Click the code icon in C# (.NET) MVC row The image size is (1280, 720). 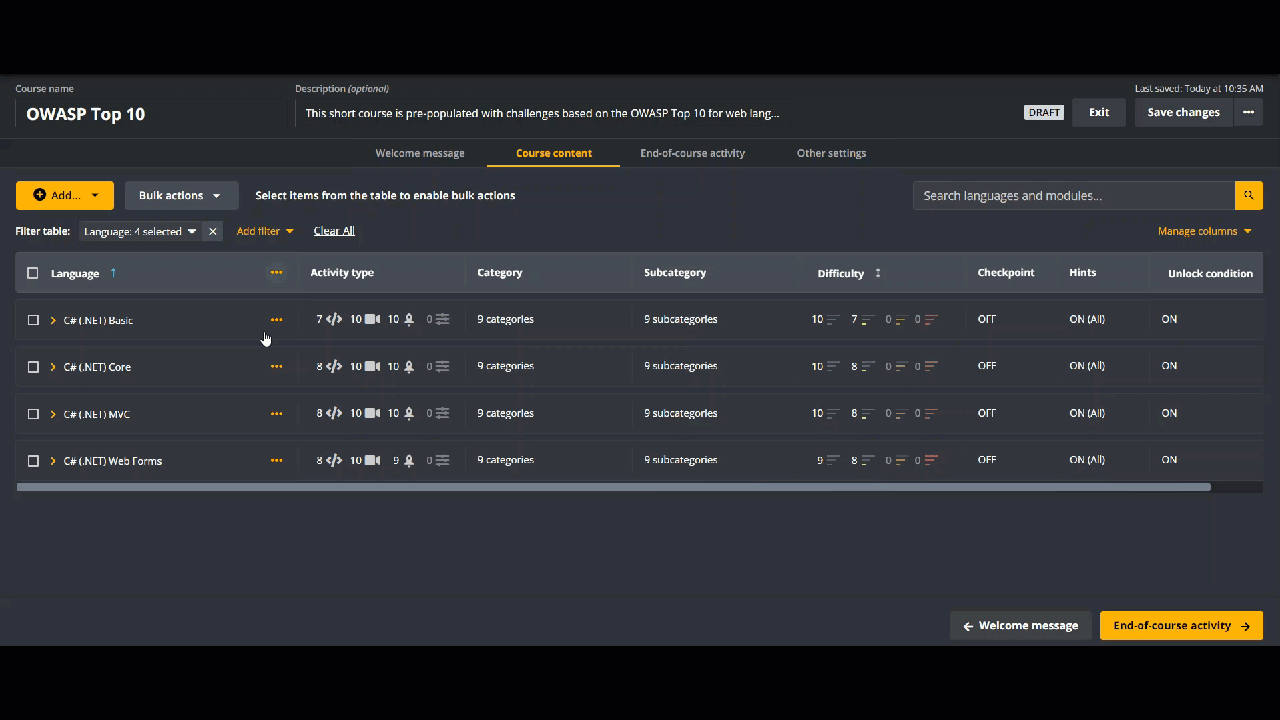(334, 414)
